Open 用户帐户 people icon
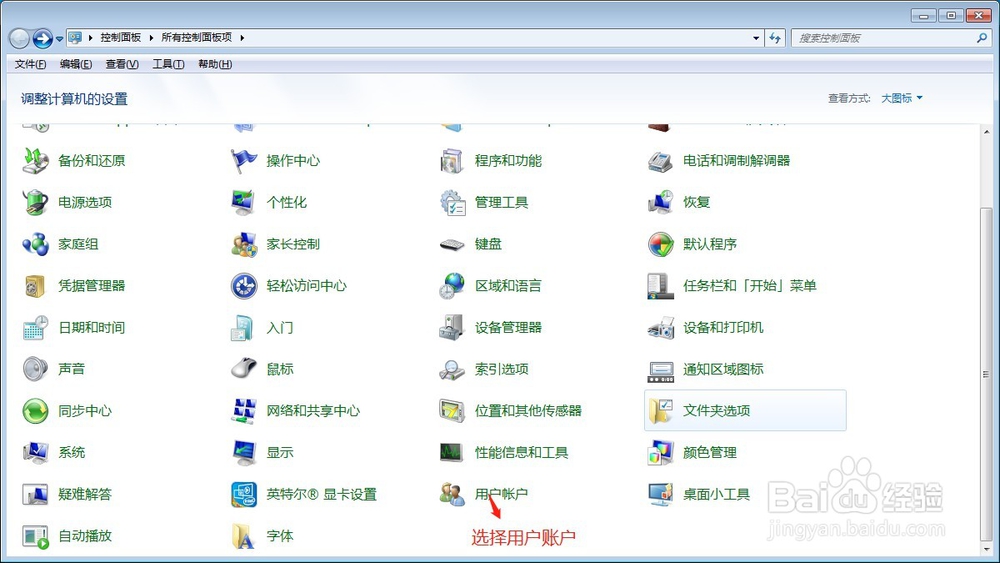 tap(452, 494)
